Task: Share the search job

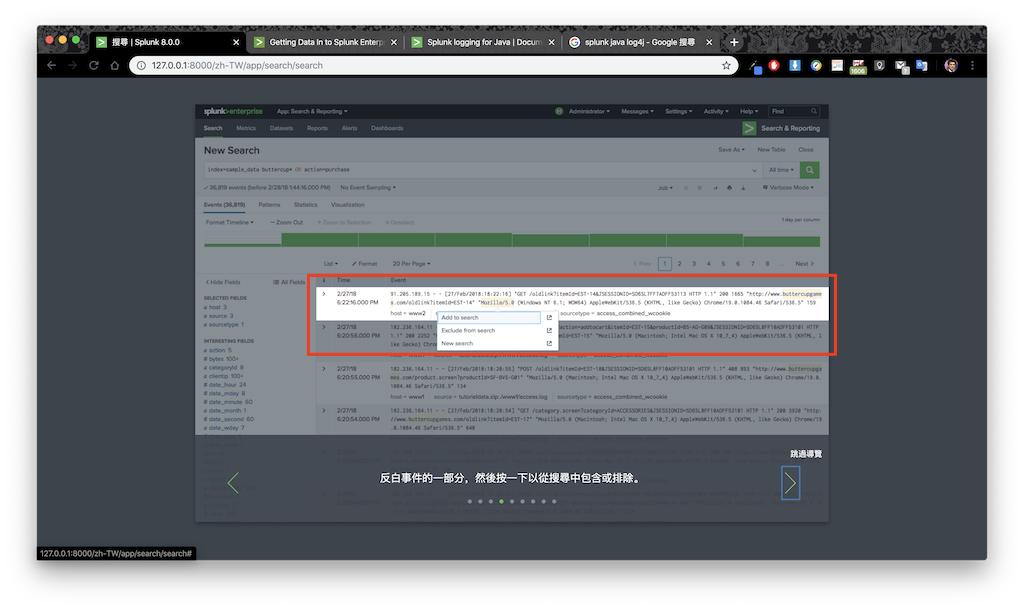Action: pos(716,188)
